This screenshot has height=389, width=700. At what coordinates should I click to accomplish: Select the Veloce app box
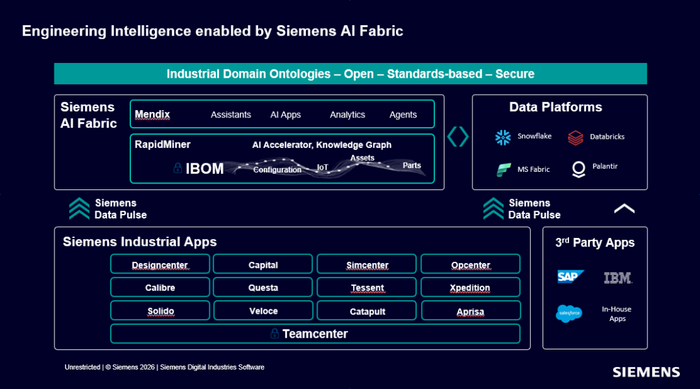point(263,310)
